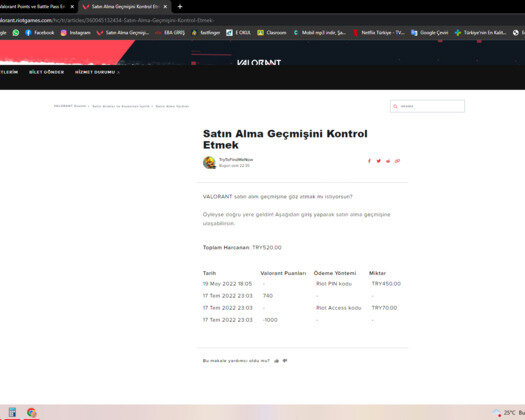This screenshot has width=525, height=420.
Task: Open the Mobil mp3 indir bookmark
Action: [x=319, y=32]
